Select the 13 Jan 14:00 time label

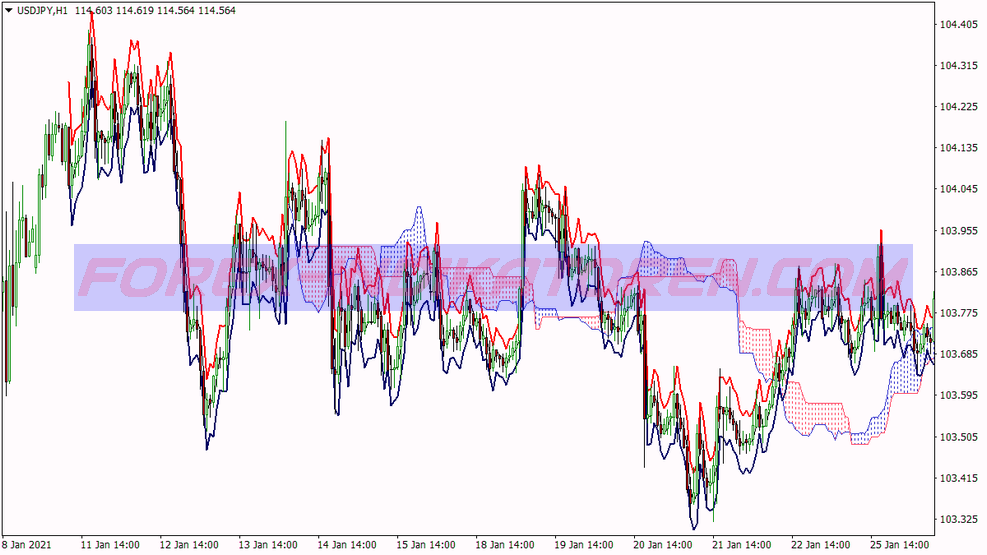270,545
